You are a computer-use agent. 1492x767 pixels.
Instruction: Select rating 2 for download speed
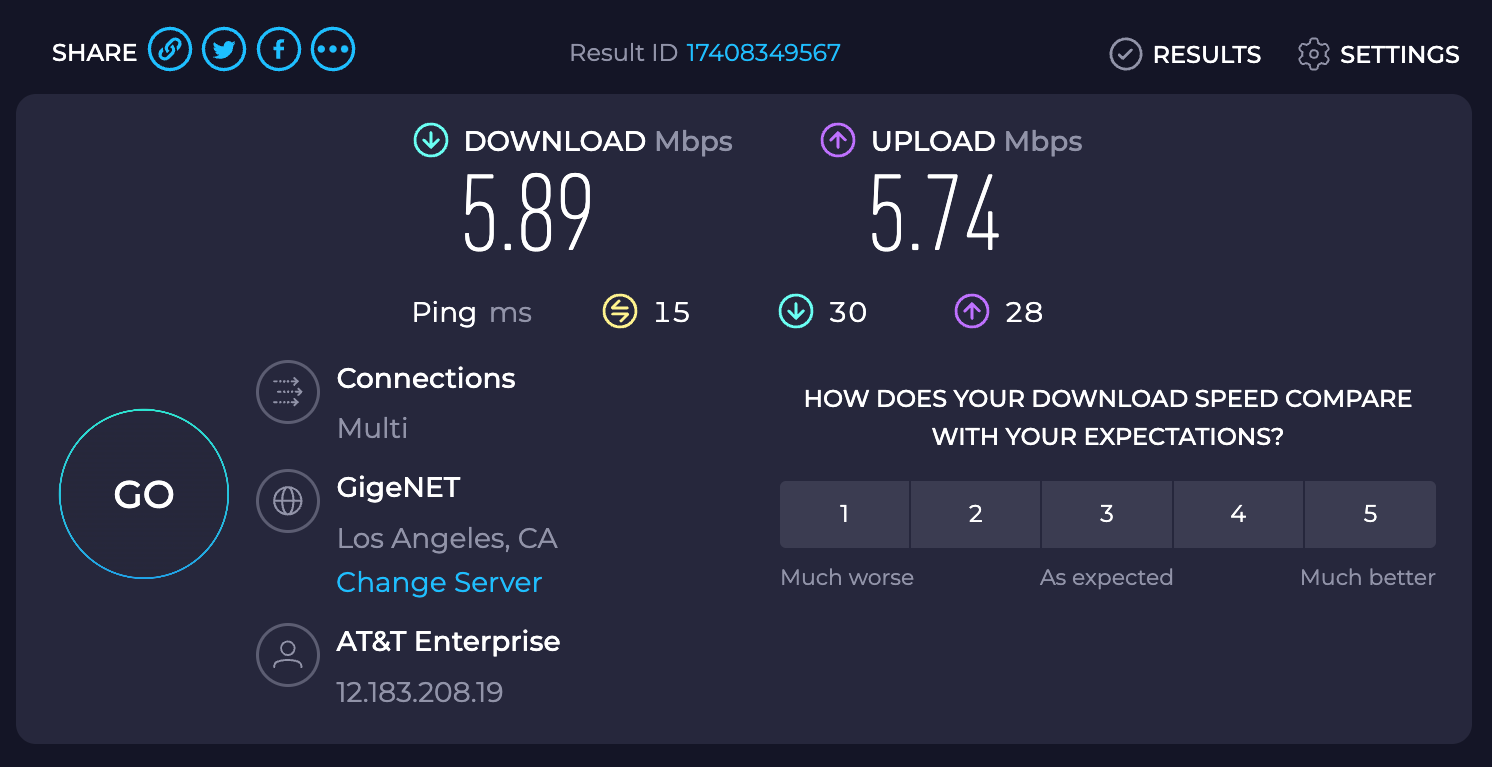(x=976, y=514)
